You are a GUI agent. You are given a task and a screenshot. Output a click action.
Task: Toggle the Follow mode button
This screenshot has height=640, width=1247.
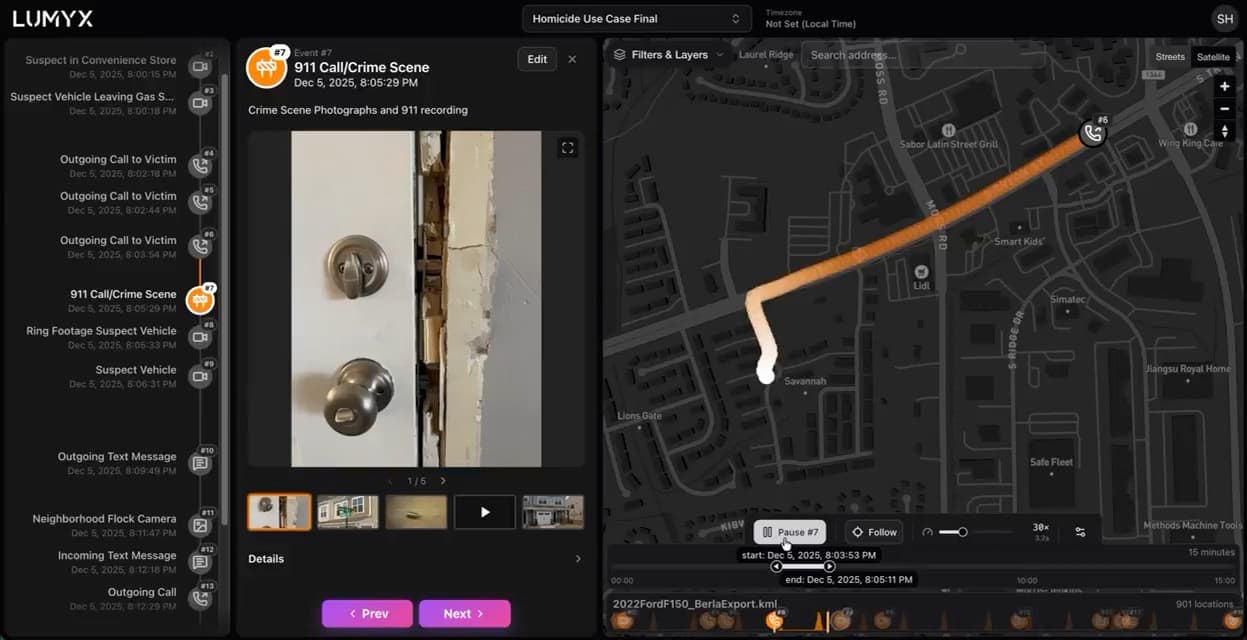[874, 532]
